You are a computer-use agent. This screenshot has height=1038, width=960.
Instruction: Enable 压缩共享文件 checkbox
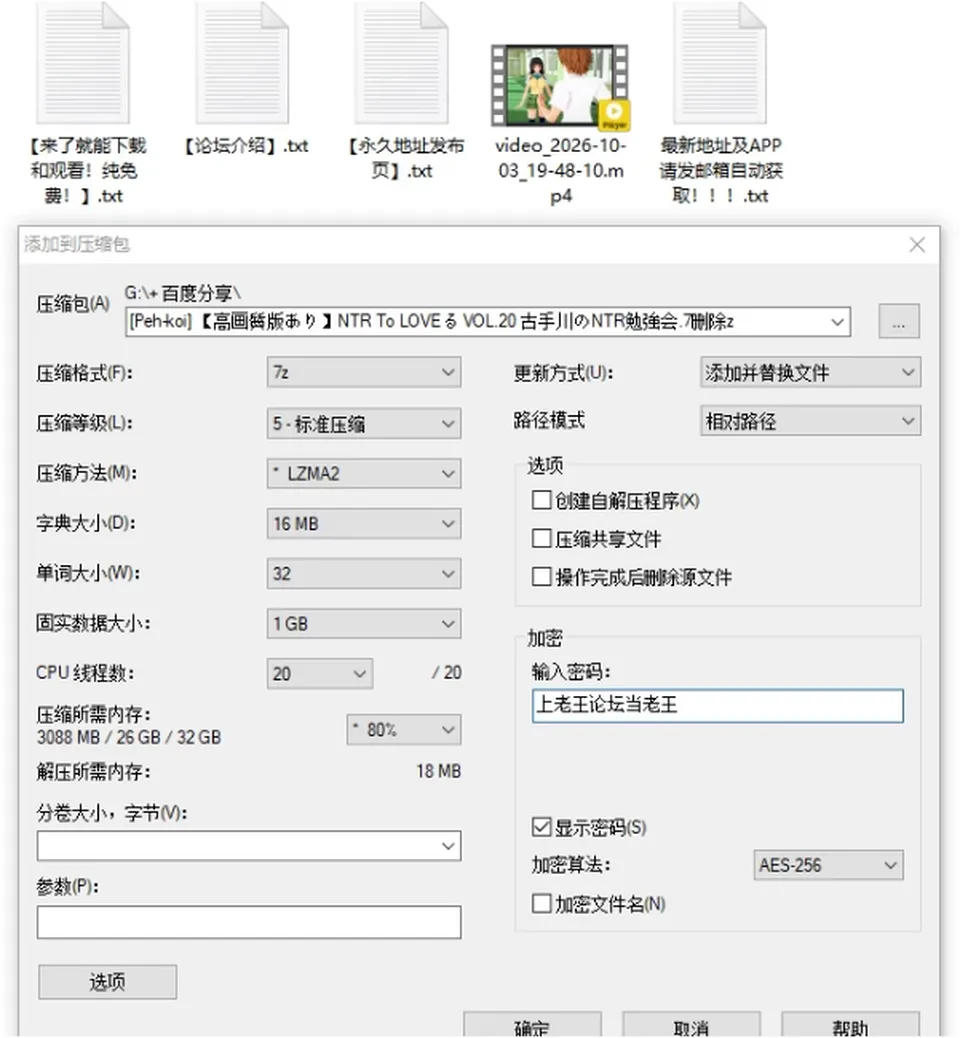pos(542,538)
